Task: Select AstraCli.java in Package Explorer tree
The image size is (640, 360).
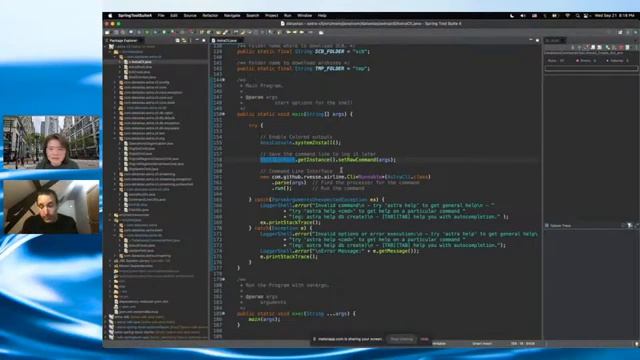Action: coord(140,62)
